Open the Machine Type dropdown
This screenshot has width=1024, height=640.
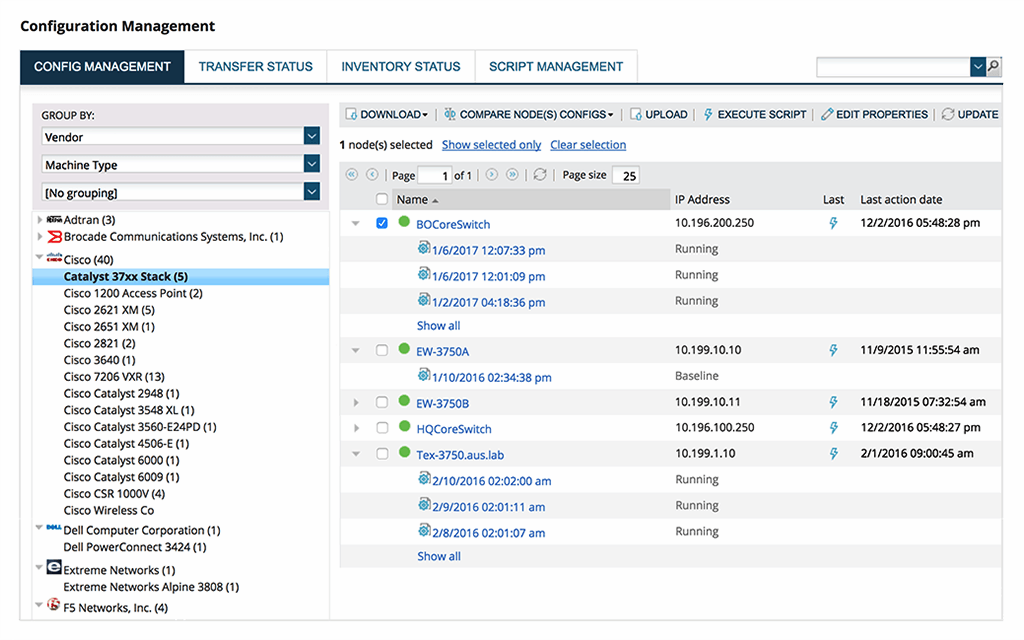pyautogui.click(x=312, y=164)
